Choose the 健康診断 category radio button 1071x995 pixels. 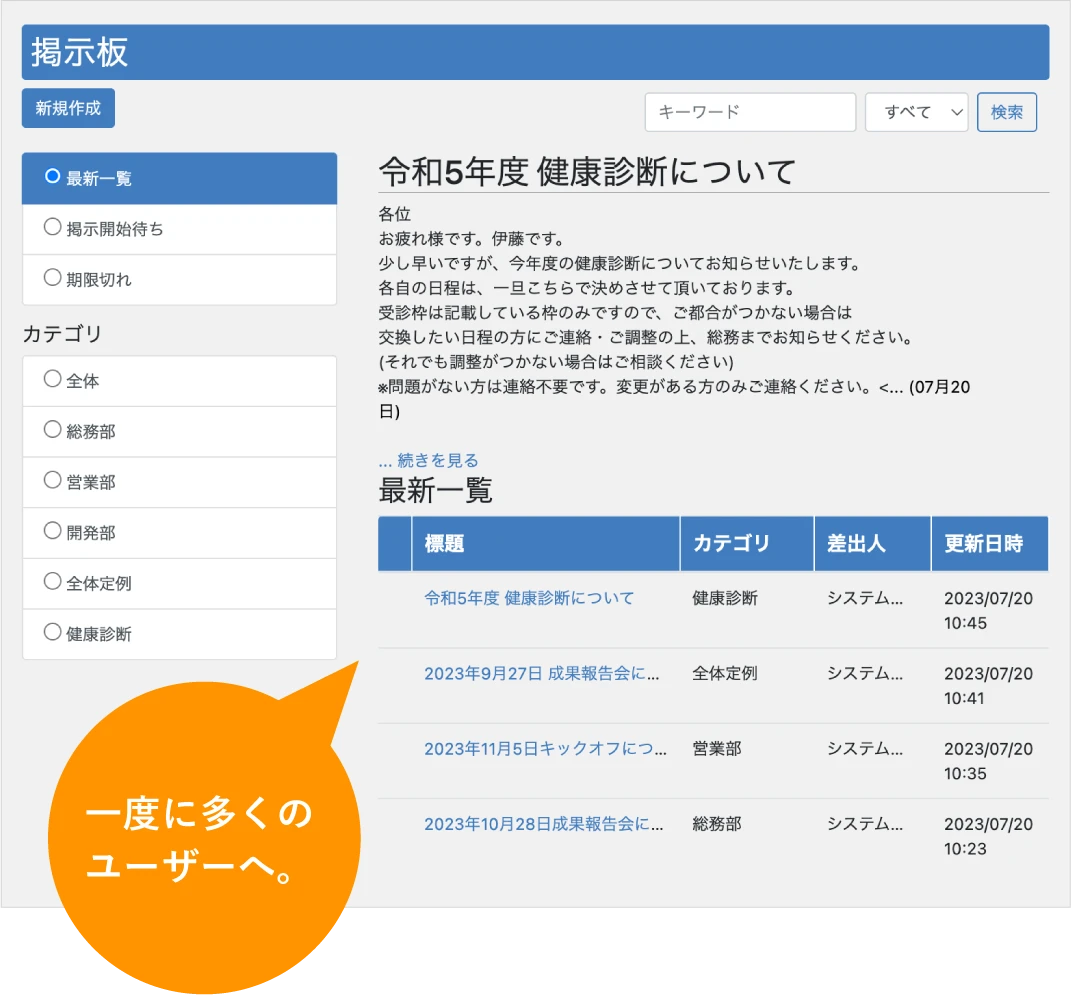point(53,633)
